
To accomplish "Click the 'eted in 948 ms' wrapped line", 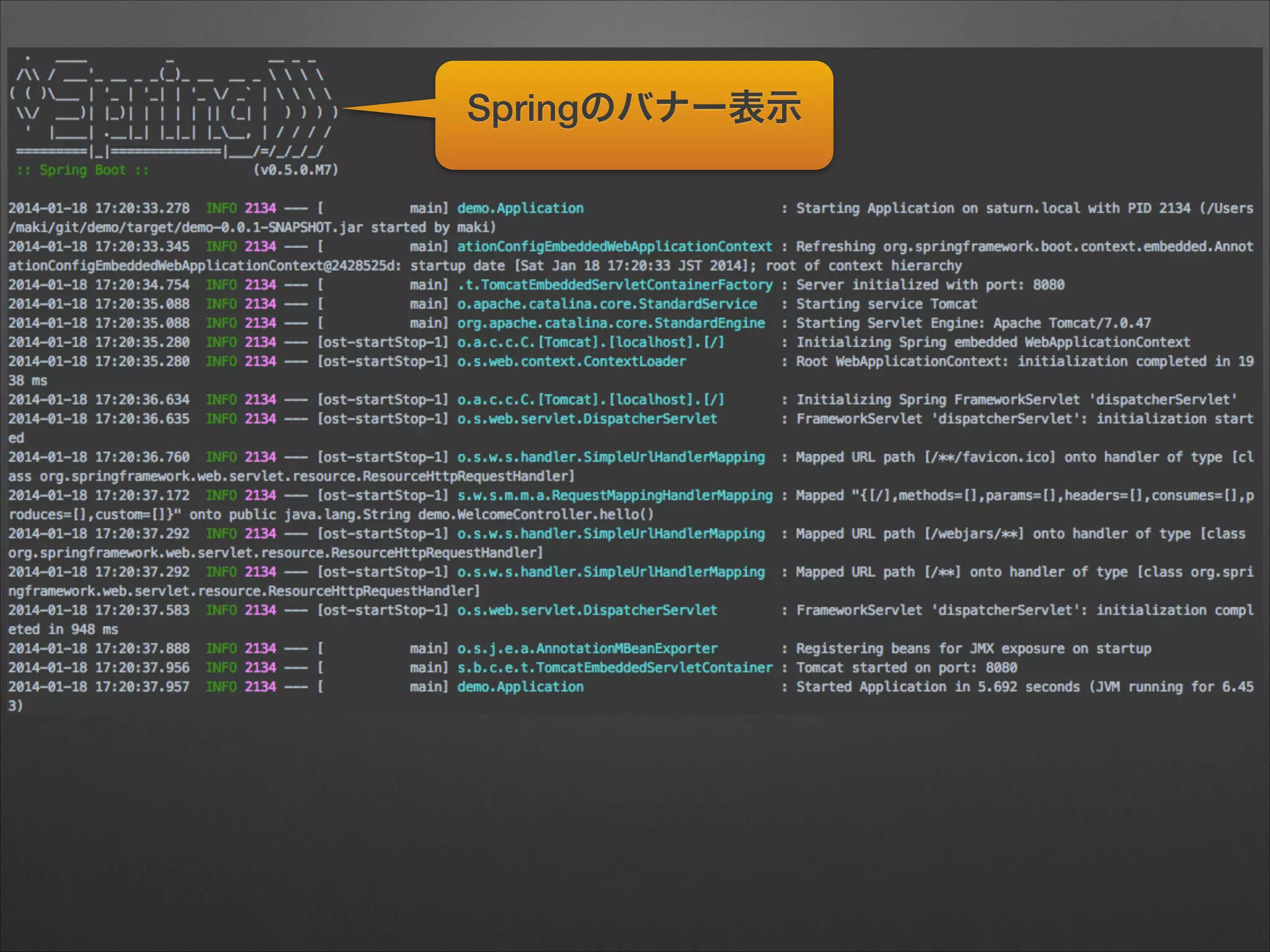I will pyautogui.click(x=63, y=630).
